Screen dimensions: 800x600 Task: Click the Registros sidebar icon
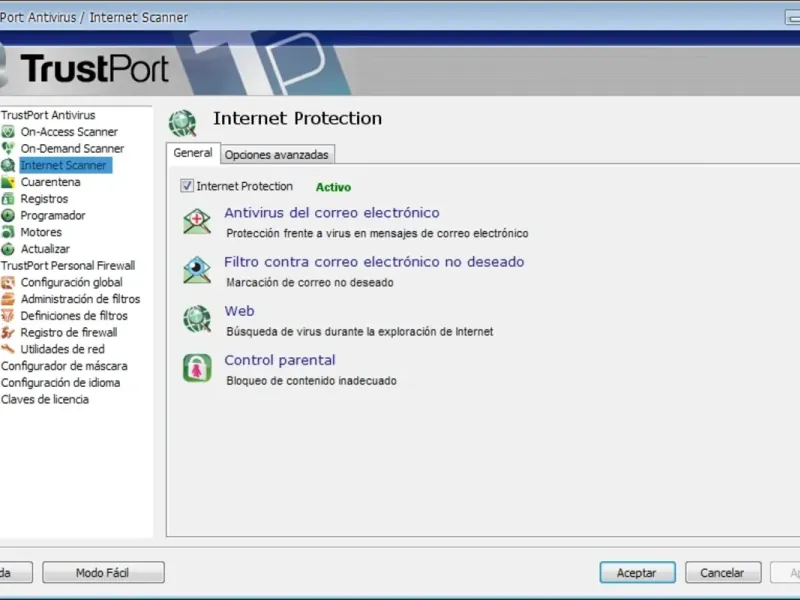(9, 199)
